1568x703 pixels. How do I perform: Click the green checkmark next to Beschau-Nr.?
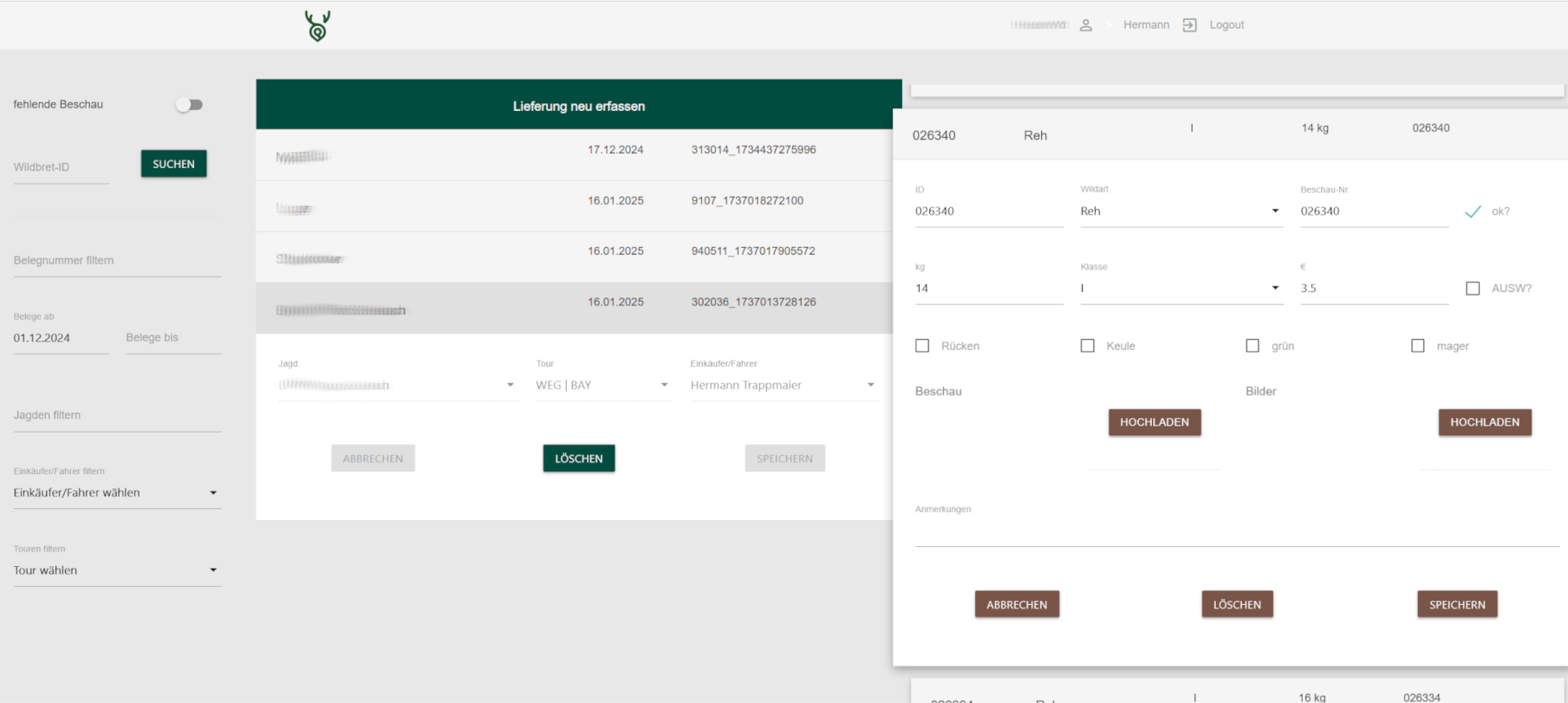click(1473, 212)
